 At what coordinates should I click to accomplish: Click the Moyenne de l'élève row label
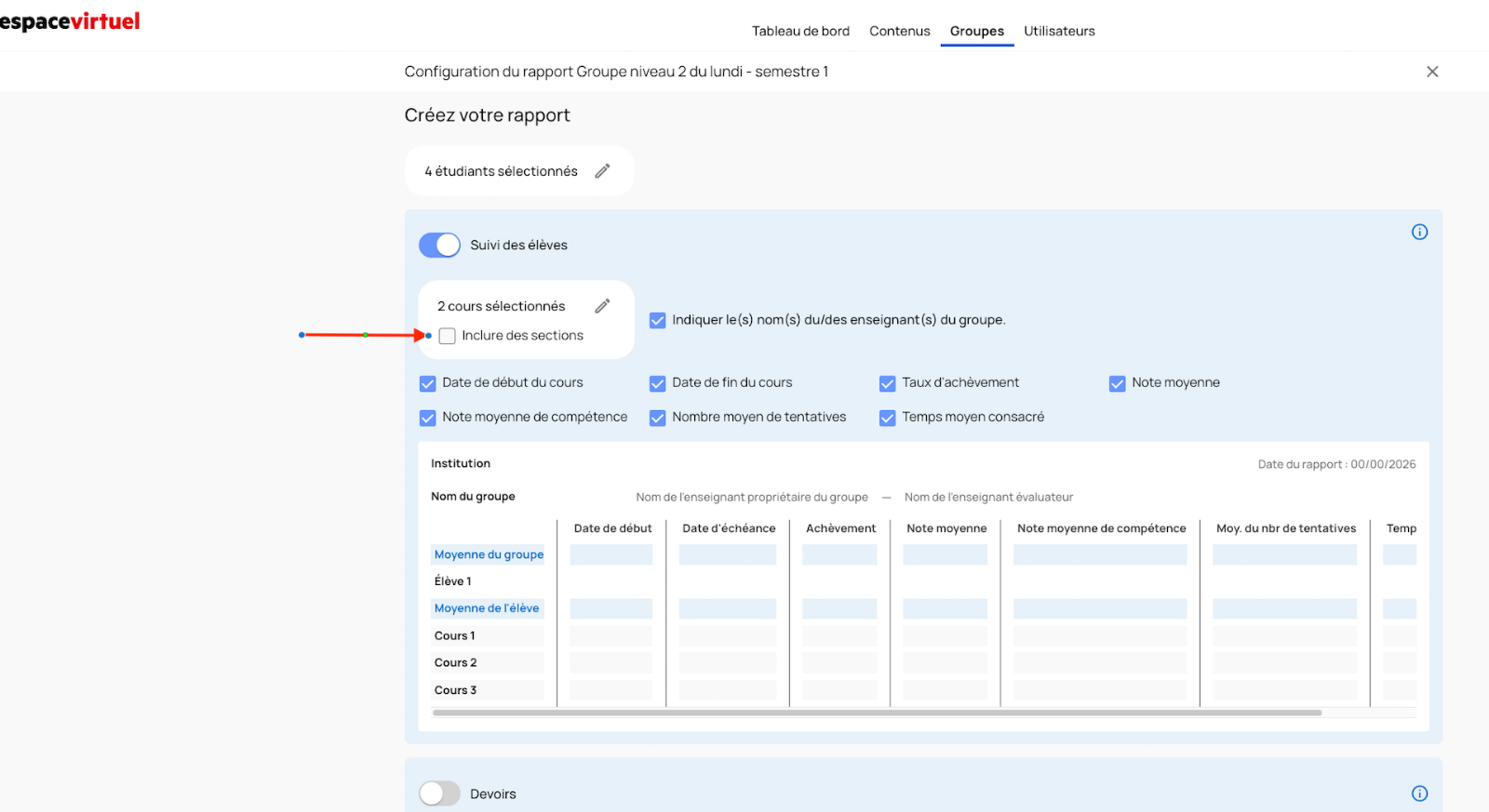pos(487,608)
